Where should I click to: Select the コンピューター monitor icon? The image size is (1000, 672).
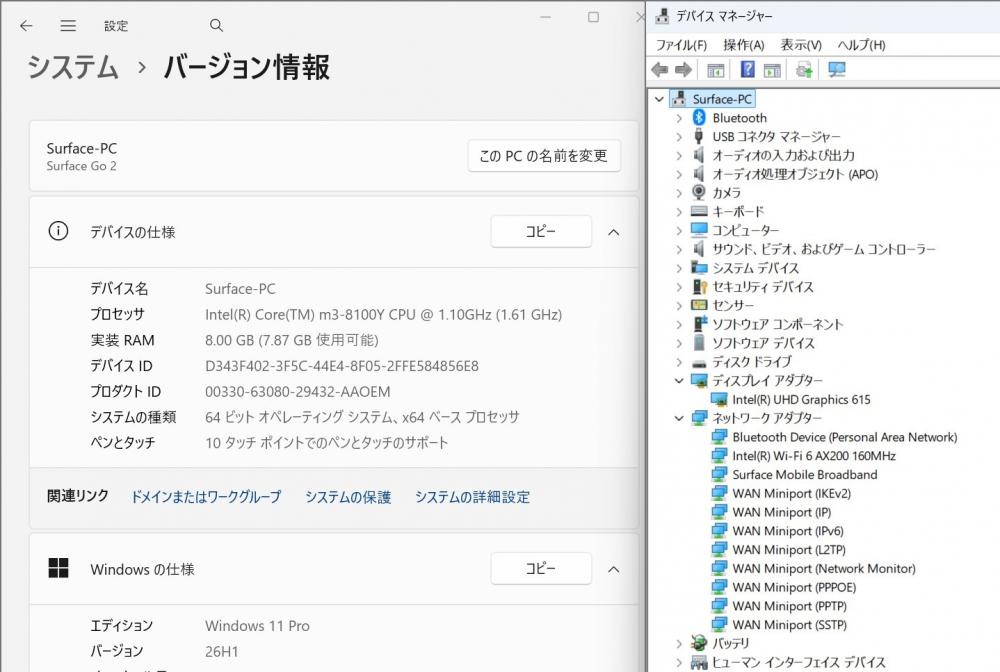click(699, 230)
